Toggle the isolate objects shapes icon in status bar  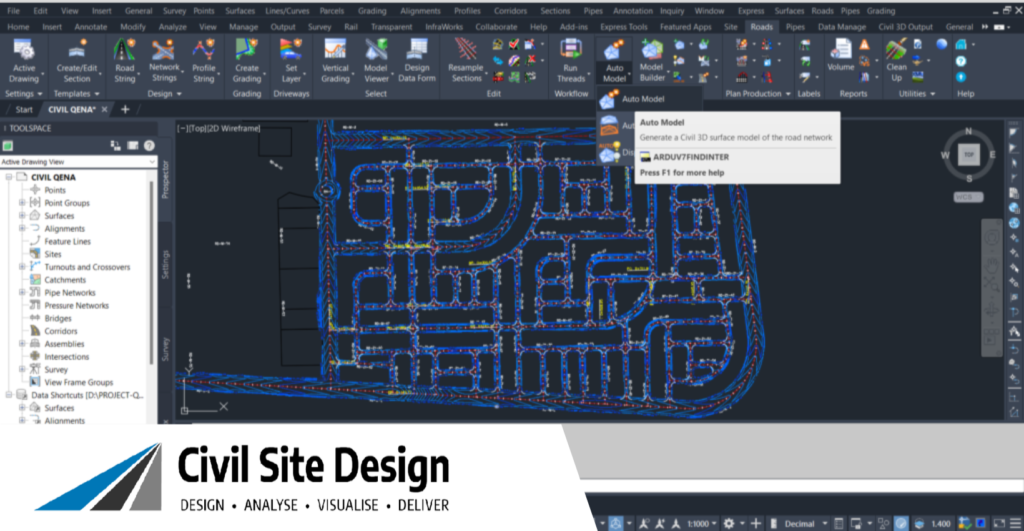click(x=884, y=523)
